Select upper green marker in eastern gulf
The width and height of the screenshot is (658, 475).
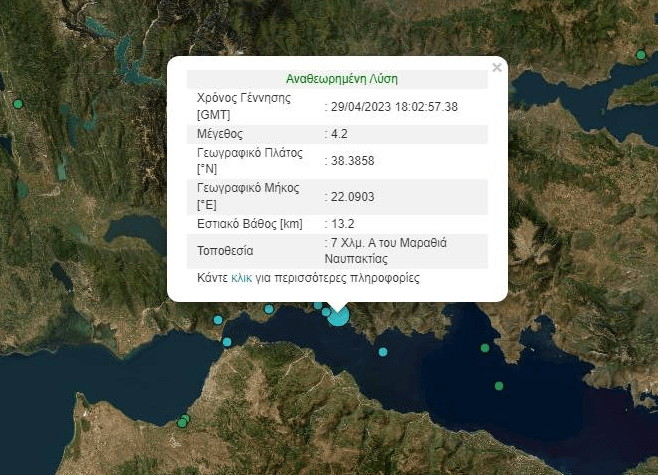[485, 348]
